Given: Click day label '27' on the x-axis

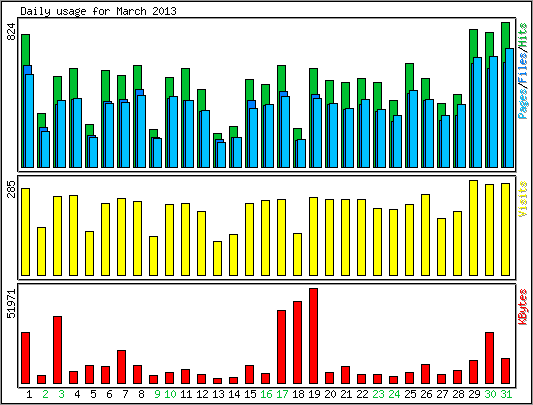Looking at the screenshot, I should [x=442, y=394].
